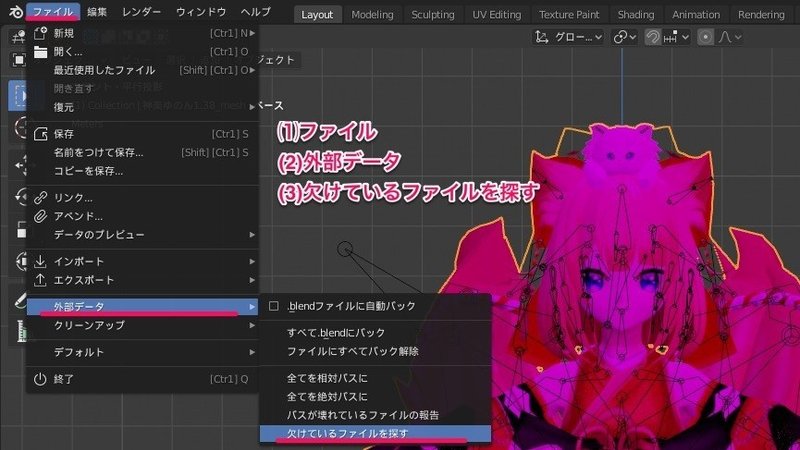Click the export arrow icon beside エクスポート
The height and width of the screenshot is (450, 800).
(x=40, y=280)
